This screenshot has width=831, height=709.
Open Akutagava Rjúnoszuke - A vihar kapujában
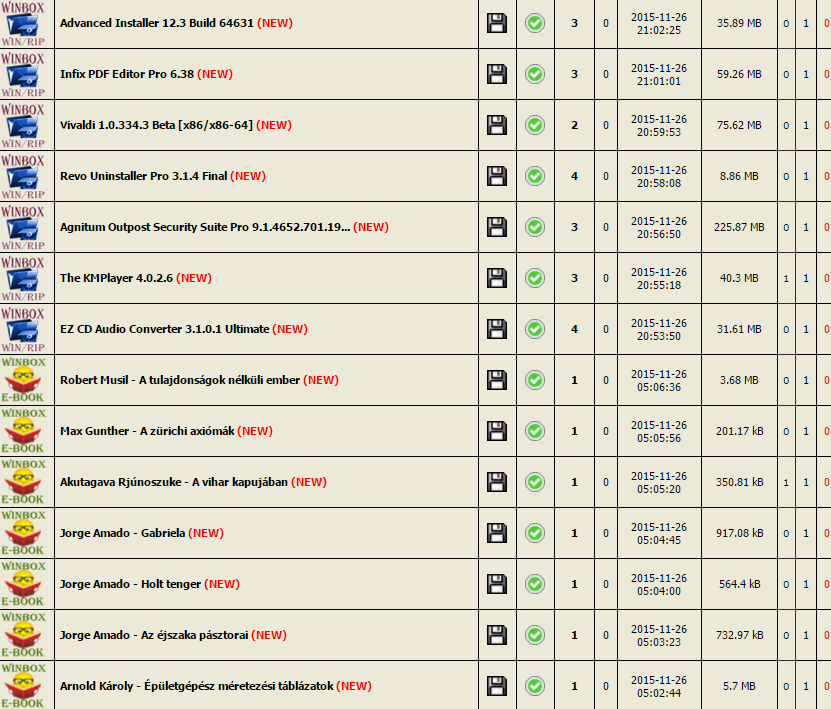[174, 482]
